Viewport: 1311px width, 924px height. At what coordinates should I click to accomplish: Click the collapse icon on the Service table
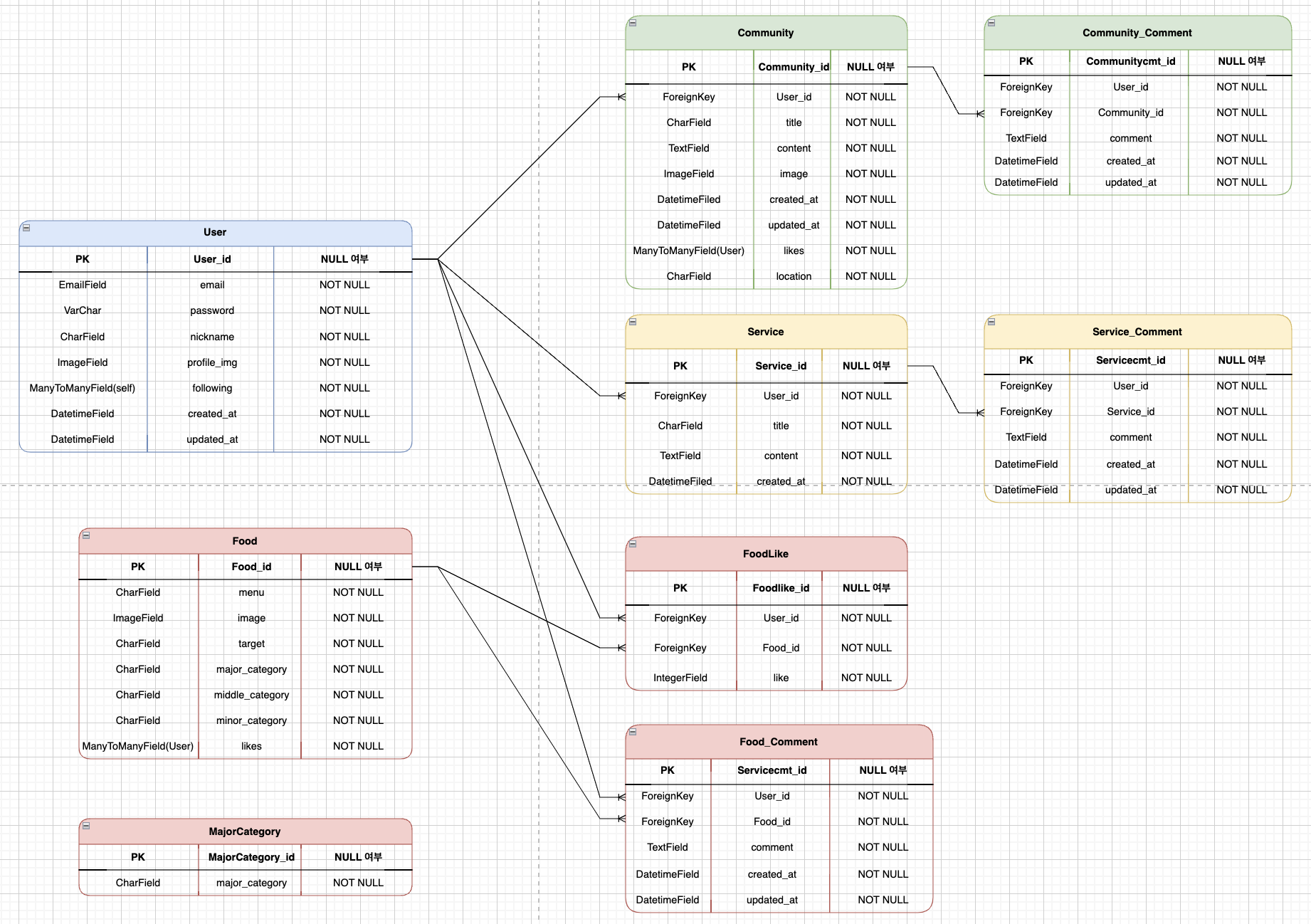coord(633,322)
